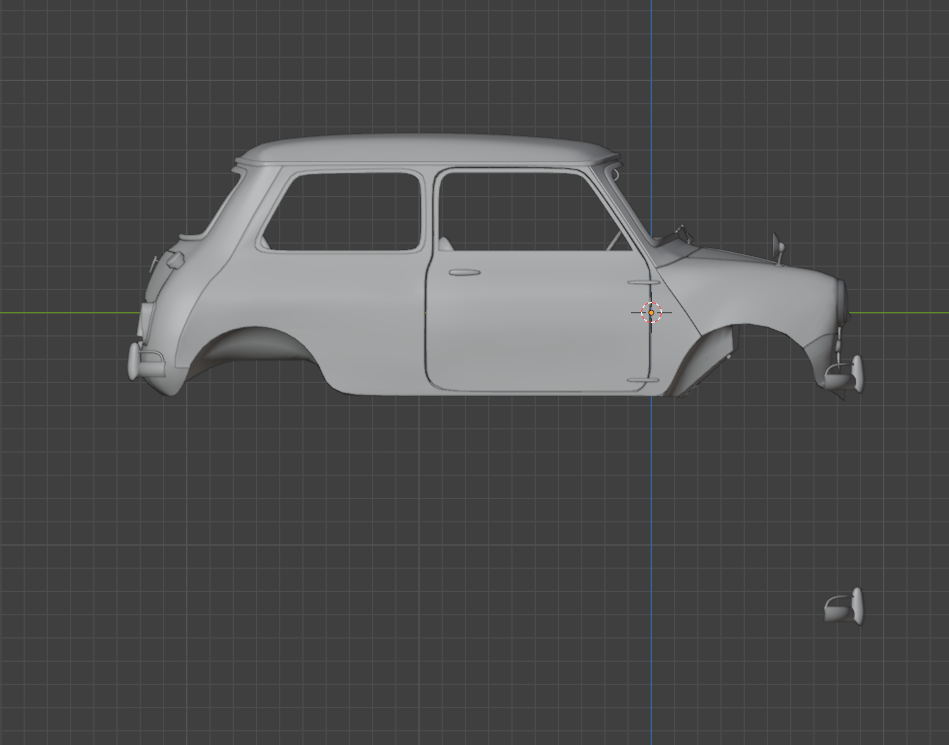Click the fuel filler cap at rear
The height and width of the screenshot is (745, 949).
(x=175, y=260)
